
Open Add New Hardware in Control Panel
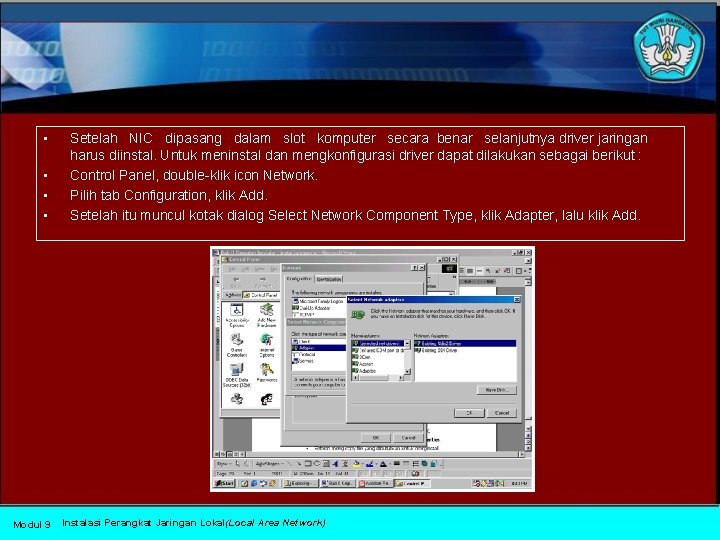point(267,316)
